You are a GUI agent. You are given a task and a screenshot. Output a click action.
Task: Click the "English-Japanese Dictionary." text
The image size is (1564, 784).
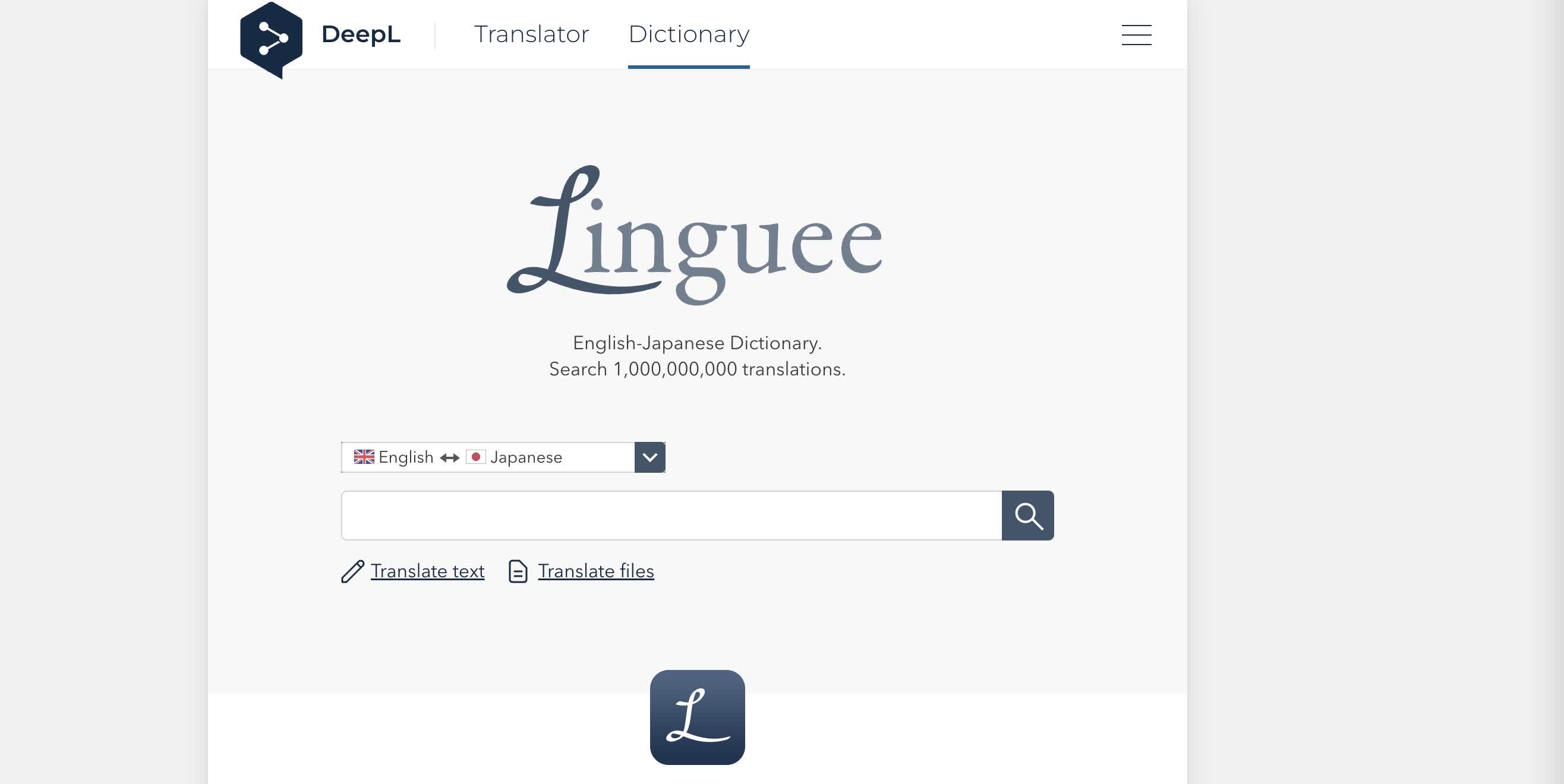pyautogui.click(x=697, y=343)
